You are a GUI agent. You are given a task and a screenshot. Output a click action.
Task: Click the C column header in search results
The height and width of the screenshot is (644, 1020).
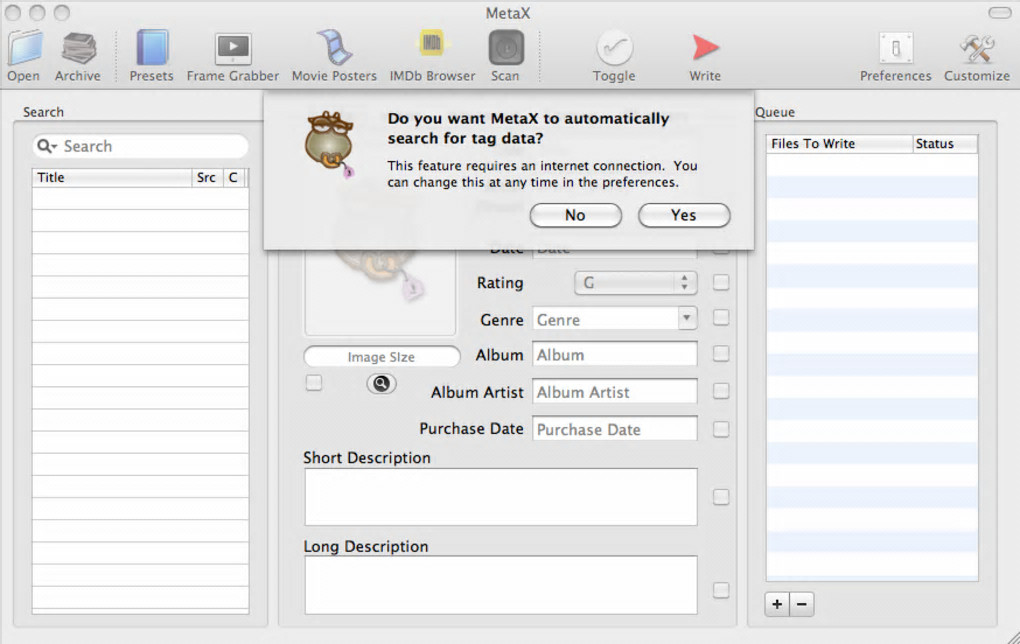233,178
